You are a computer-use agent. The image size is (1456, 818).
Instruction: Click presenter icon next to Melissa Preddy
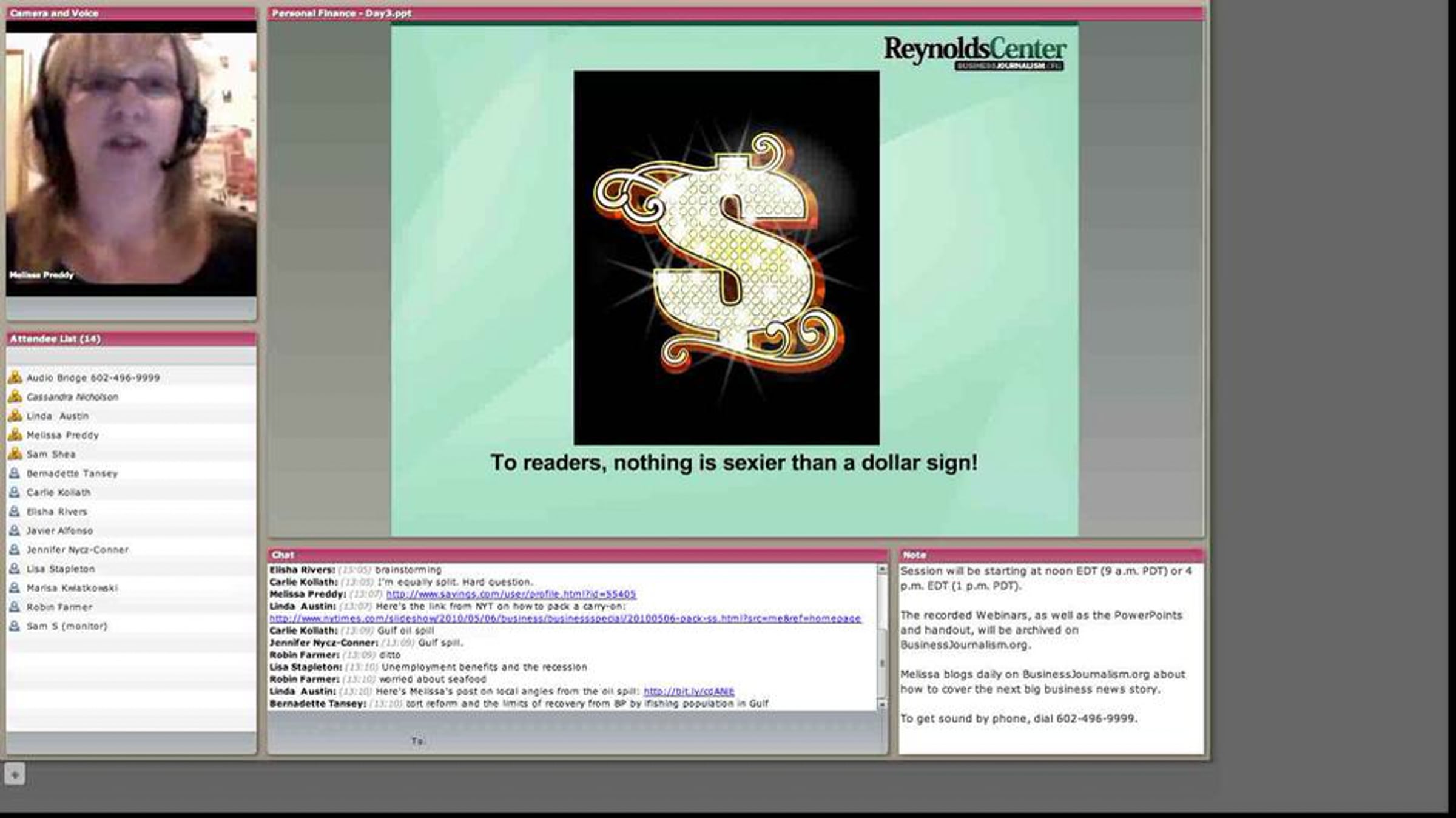pyautogui.click(x=15, y=435)
